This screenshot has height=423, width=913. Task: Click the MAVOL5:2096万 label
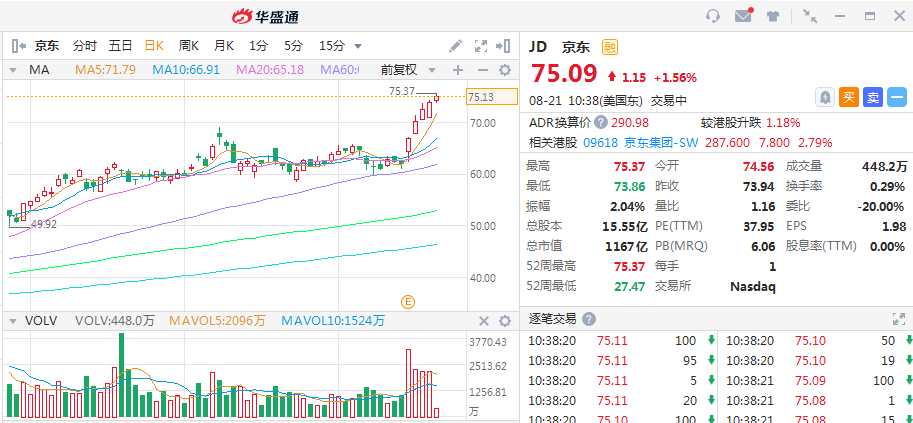click(x=217, y=321)
